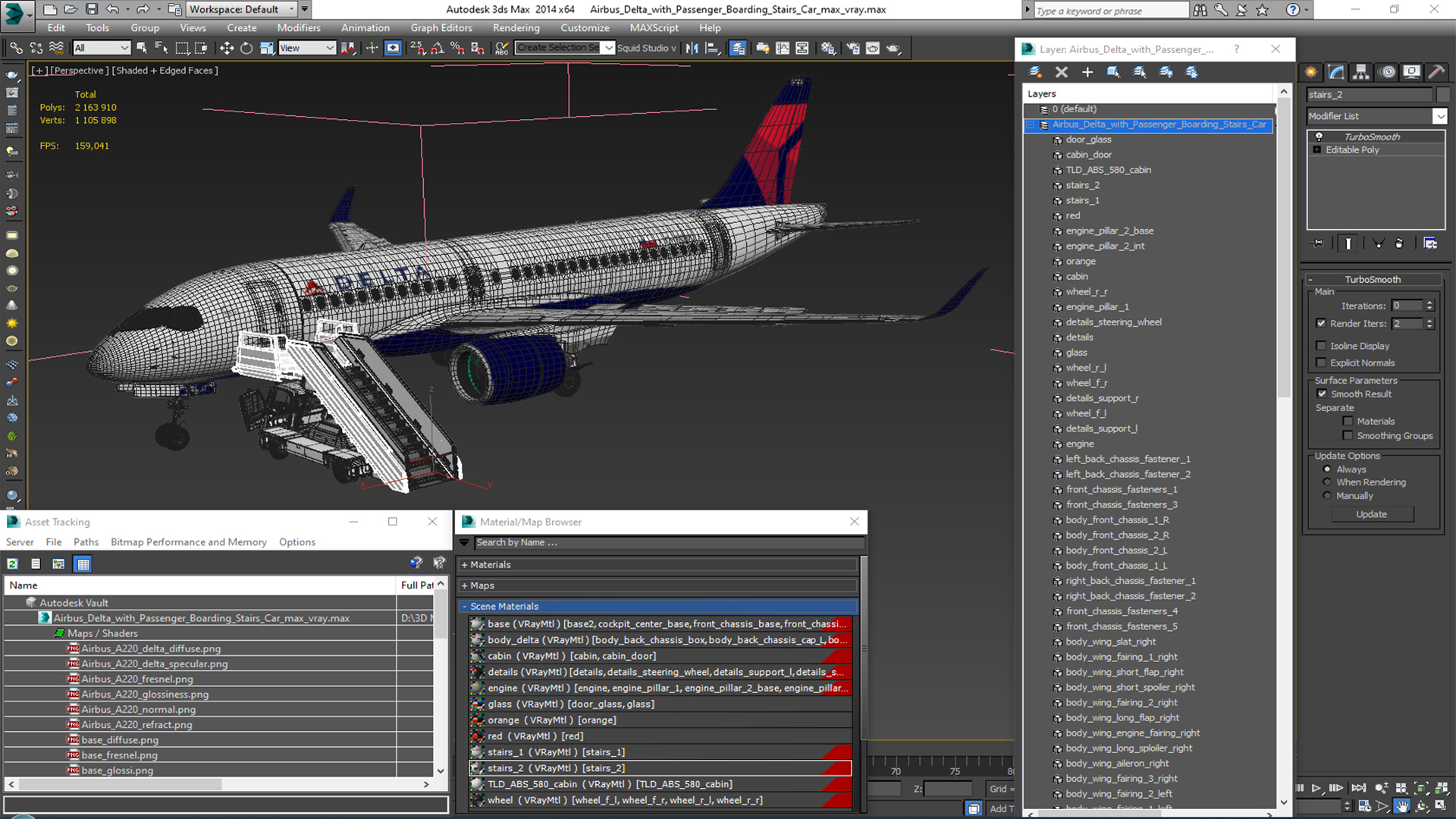1456x819 pixels.
Task: Activate the Select and Move tool
Action: [226, 48]
